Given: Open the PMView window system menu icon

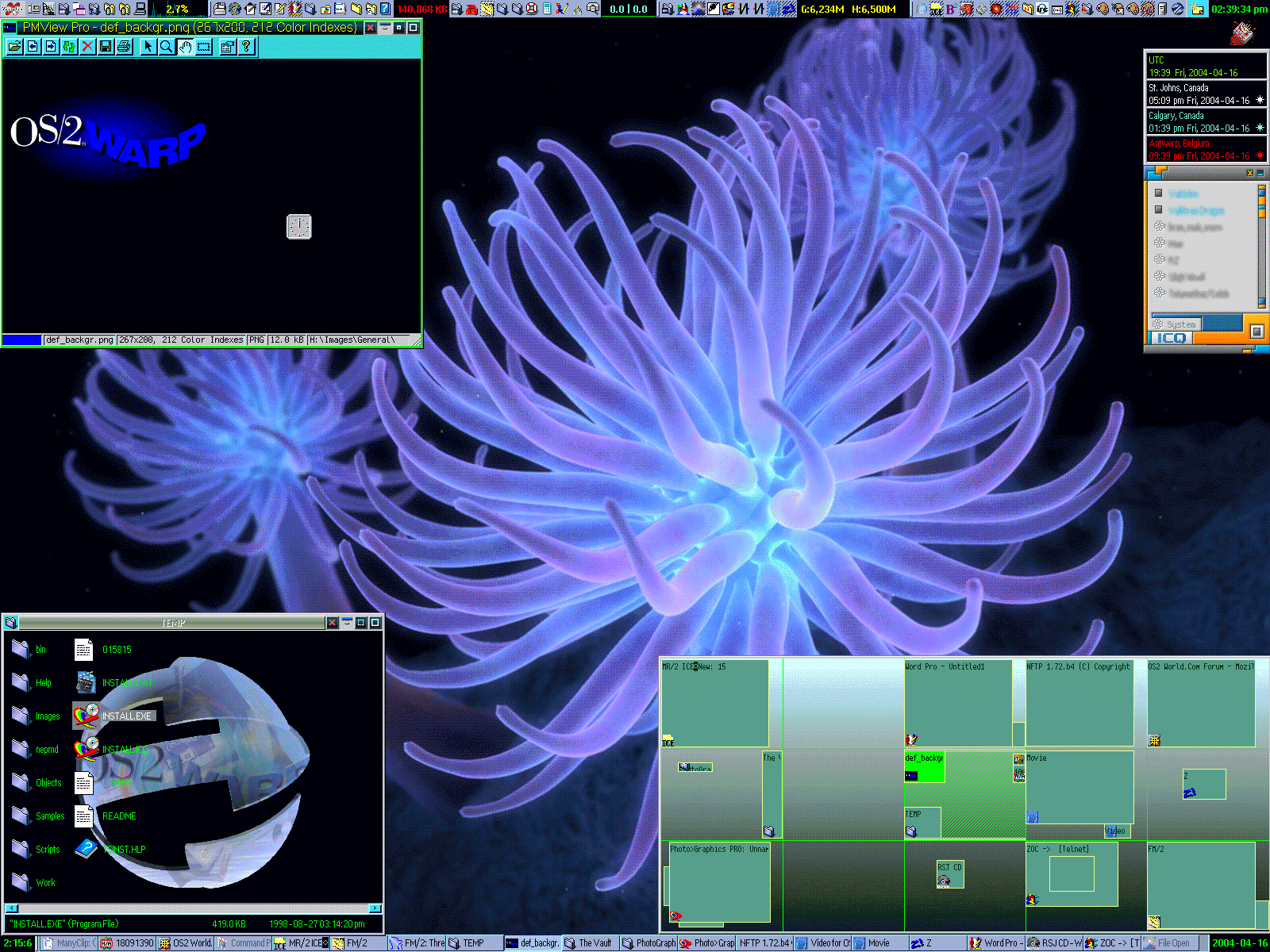Looking at the screenshot, I should click(10, 28).
